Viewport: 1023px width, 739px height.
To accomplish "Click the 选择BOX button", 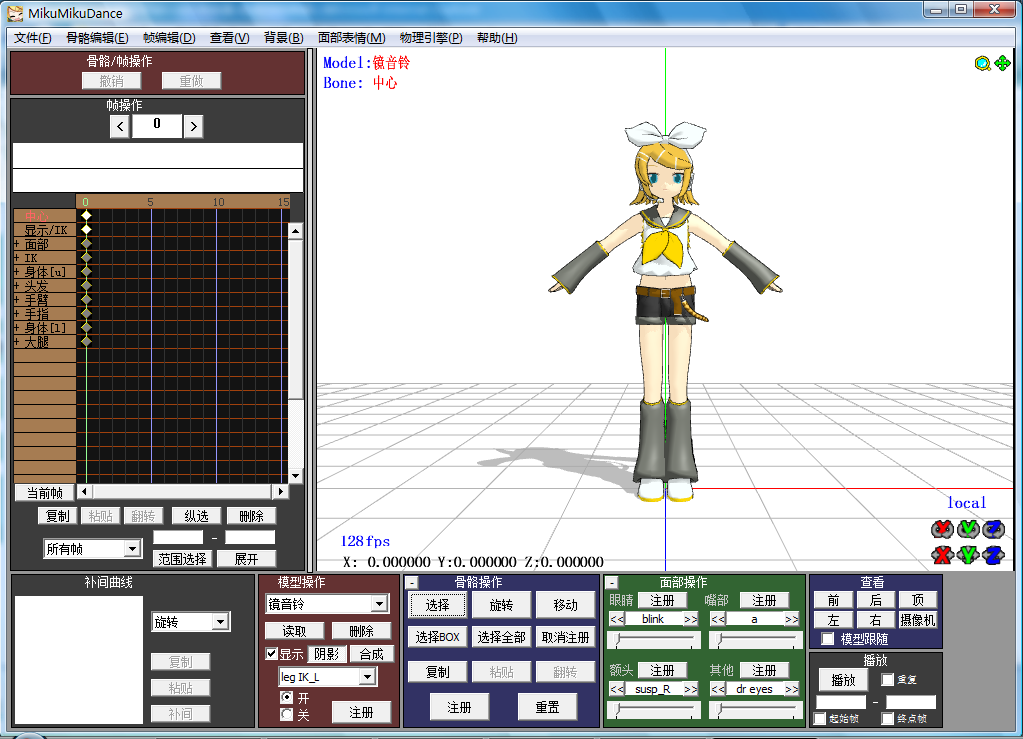I will pyautogui.click(x=437, y=637).
